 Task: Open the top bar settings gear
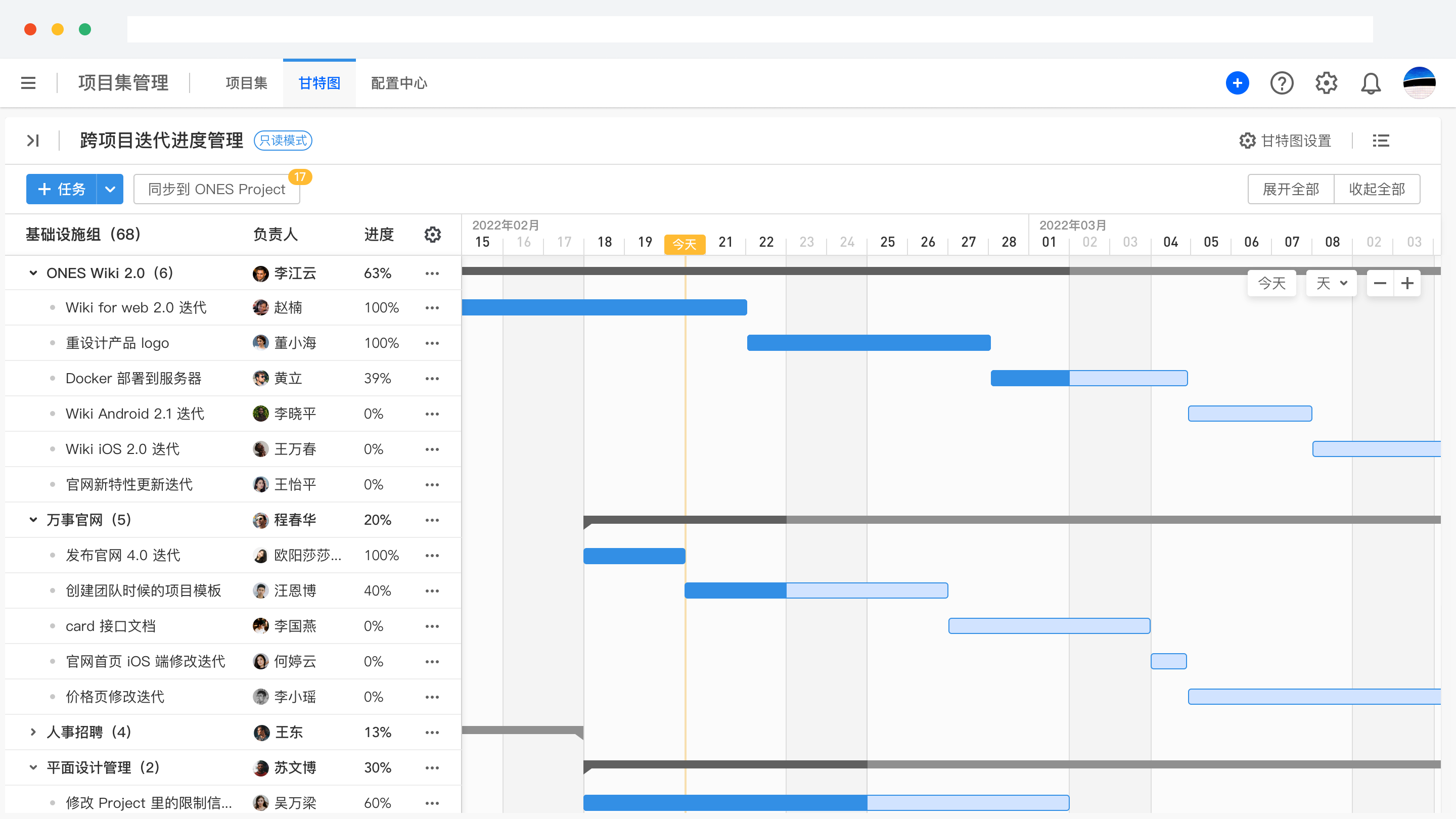click(1326, 83)
